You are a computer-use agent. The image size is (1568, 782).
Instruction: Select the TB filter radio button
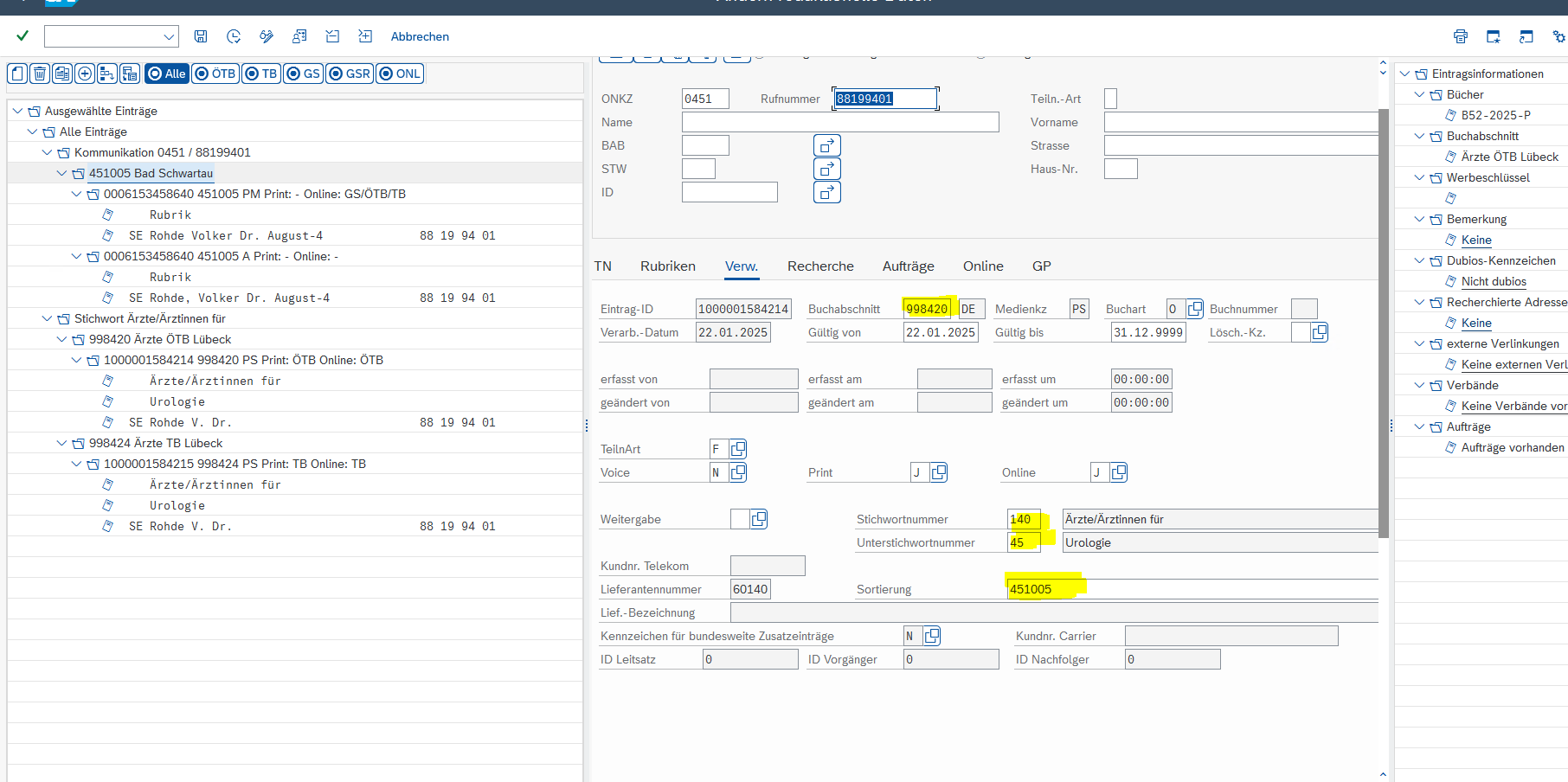(261, 74)
